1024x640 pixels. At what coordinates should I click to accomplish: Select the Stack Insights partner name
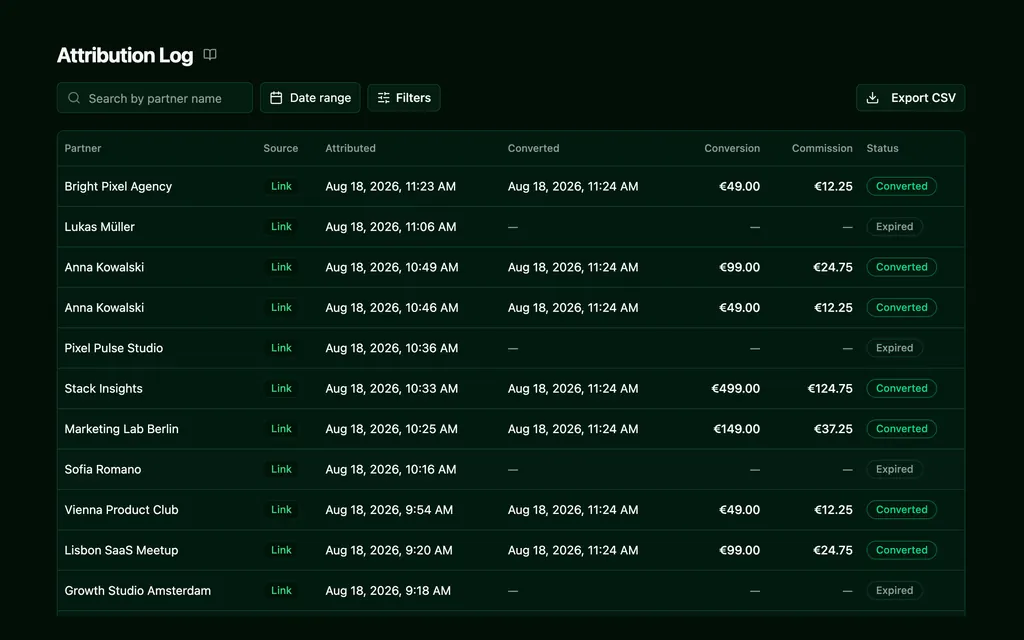(x=103, y=389)
